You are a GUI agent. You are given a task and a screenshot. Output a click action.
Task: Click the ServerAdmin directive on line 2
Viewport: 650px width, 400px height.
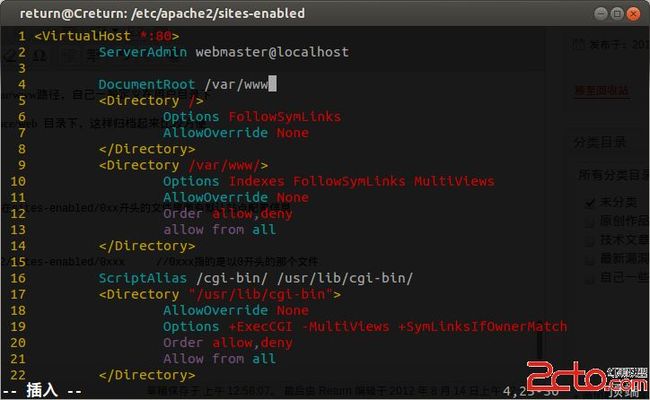point(143,52)
